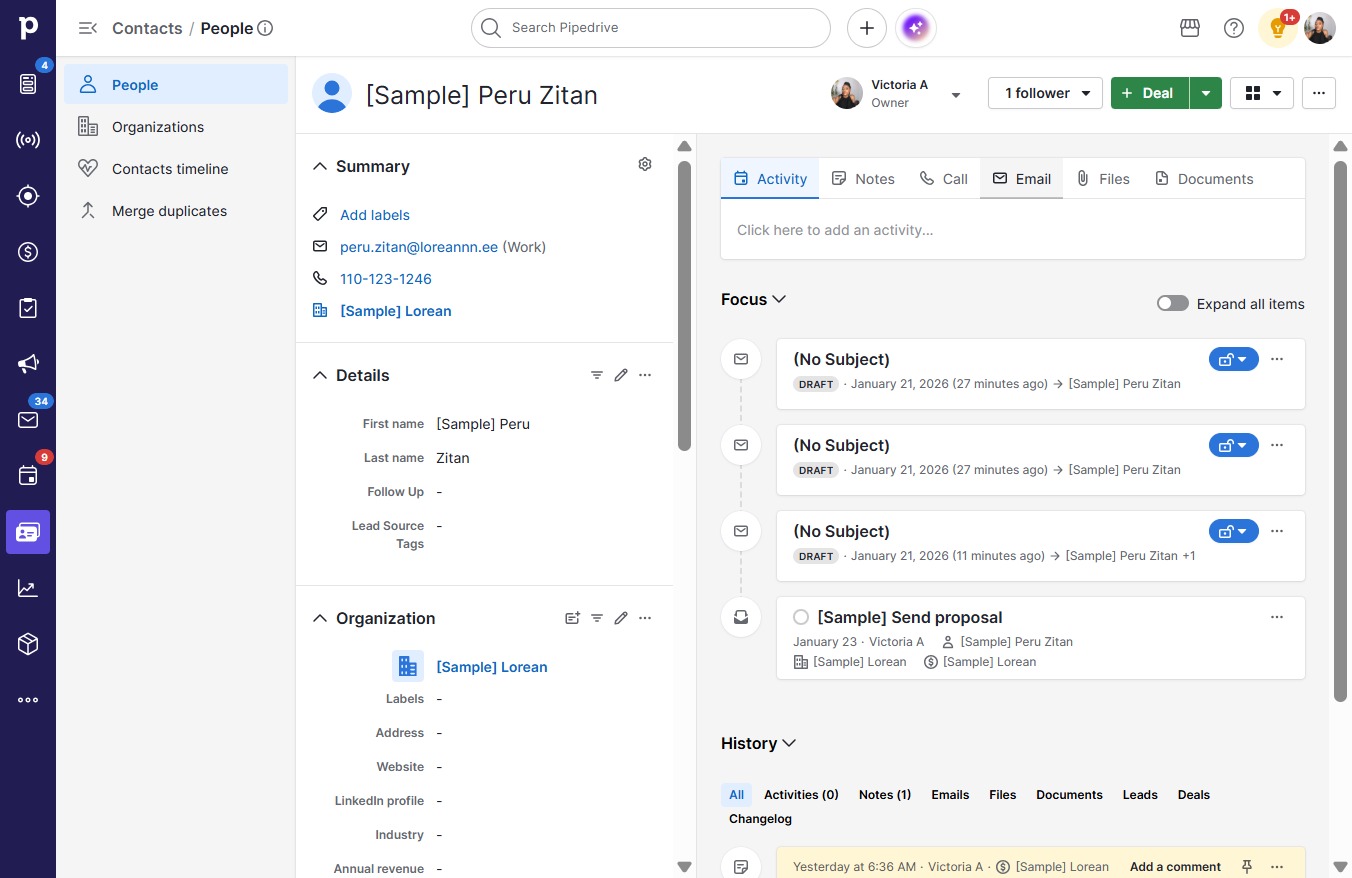This screenshot has width=1352, height=878.
Task: Collapse the Details section
Action: pos(320,375)
